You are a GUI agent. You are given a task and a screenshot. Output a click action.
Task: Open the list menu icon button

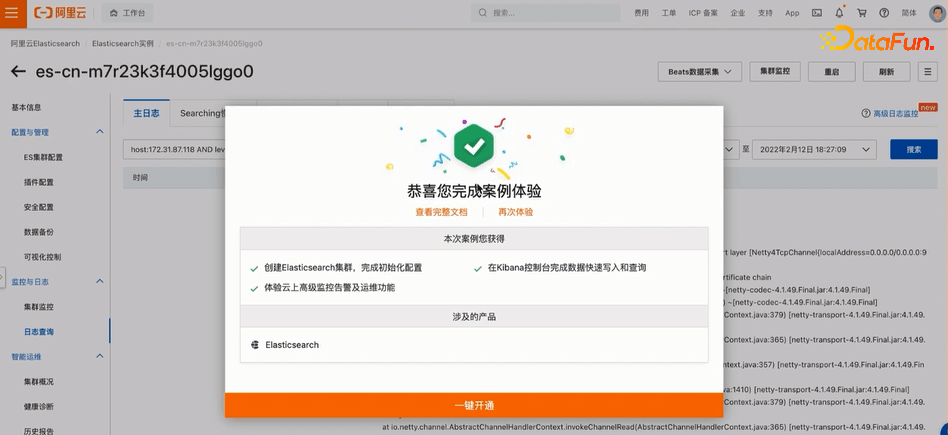click(x=927, y=71)
